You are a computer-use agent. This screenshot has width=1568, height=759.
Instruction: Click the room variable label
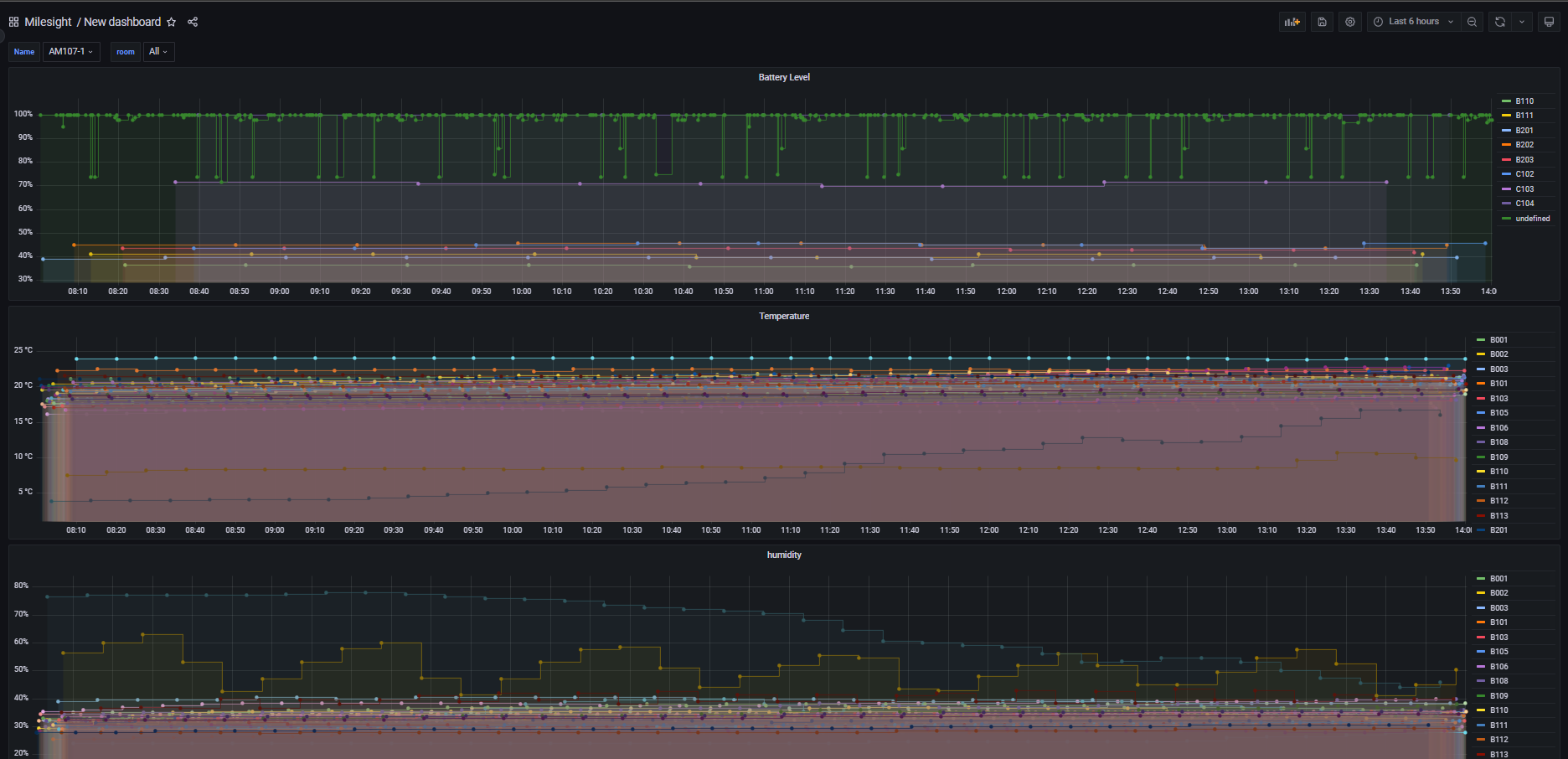click(126, 52)
